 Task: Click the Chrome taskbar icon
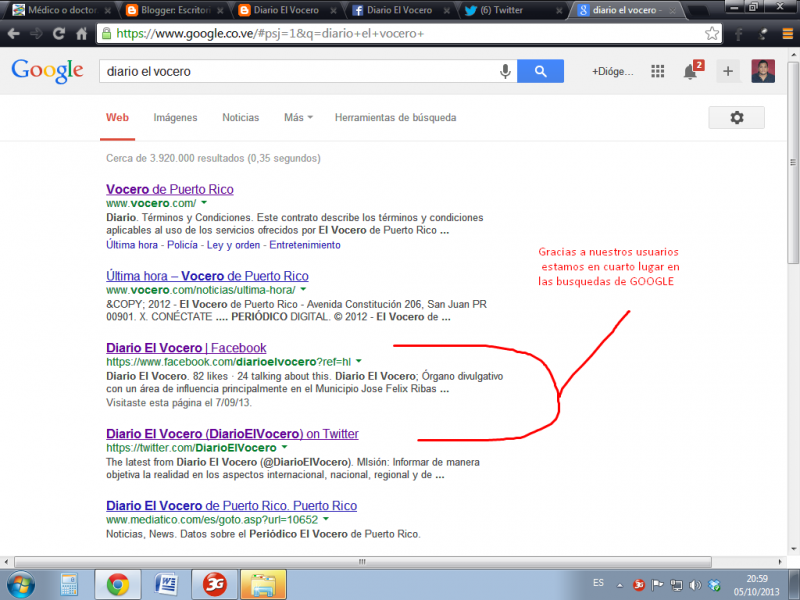tap(118, 585)
